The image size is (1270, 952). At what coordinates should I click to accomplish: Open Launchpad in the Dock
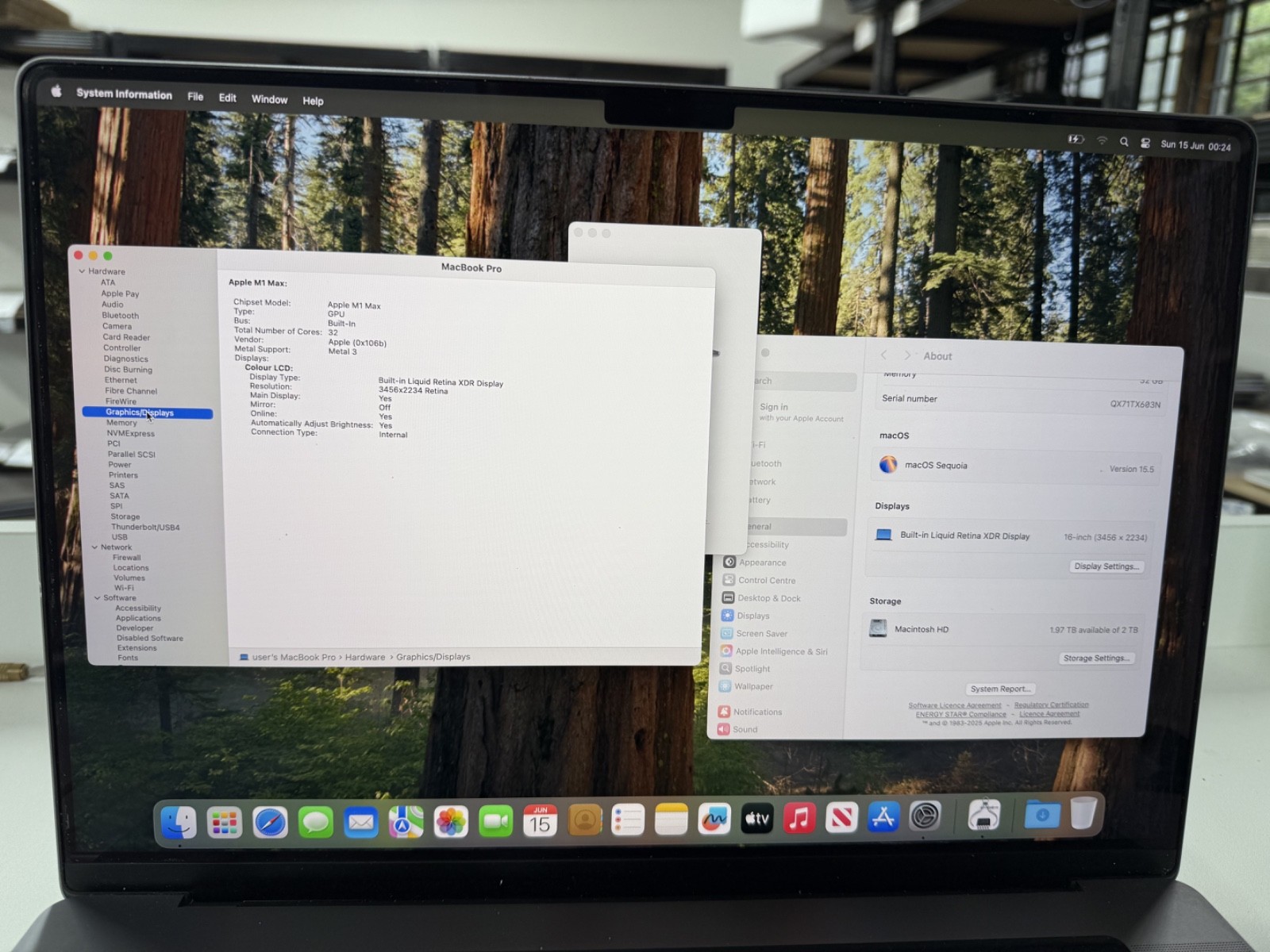225,823
